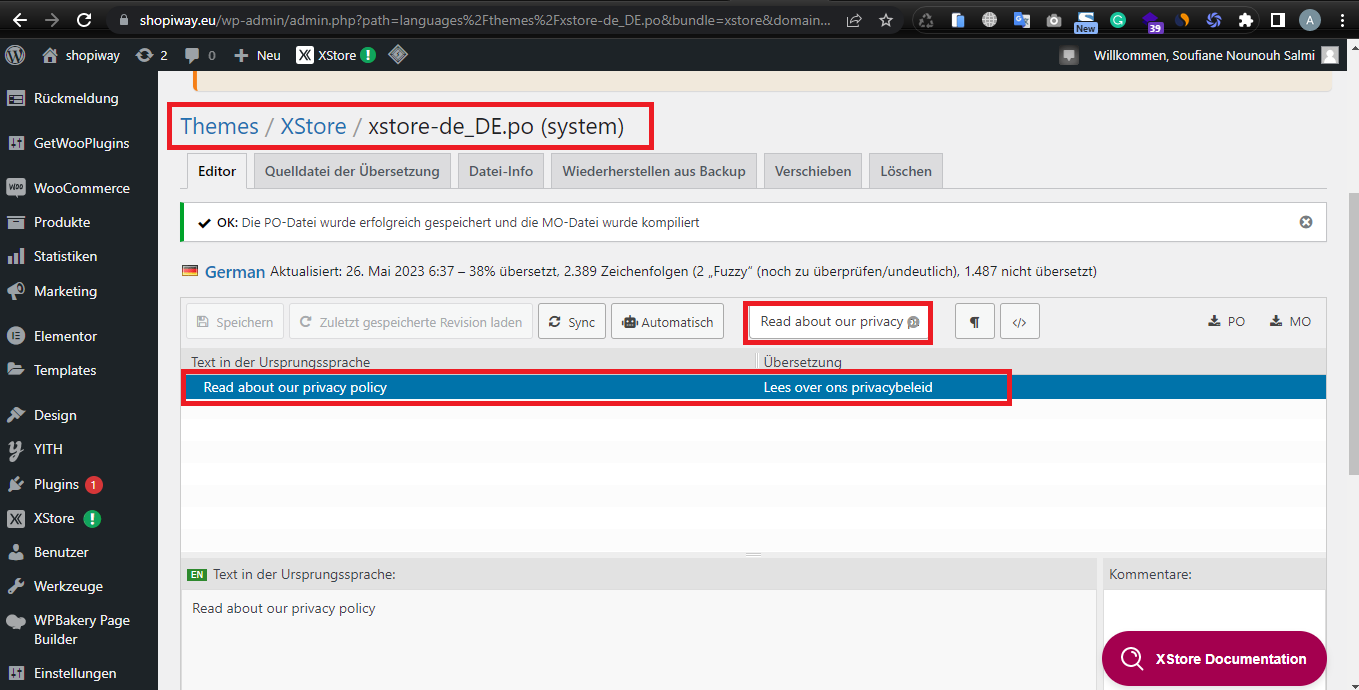Click the Automatisch translate button
1359x690 pixels.
(x=667, y=322)
